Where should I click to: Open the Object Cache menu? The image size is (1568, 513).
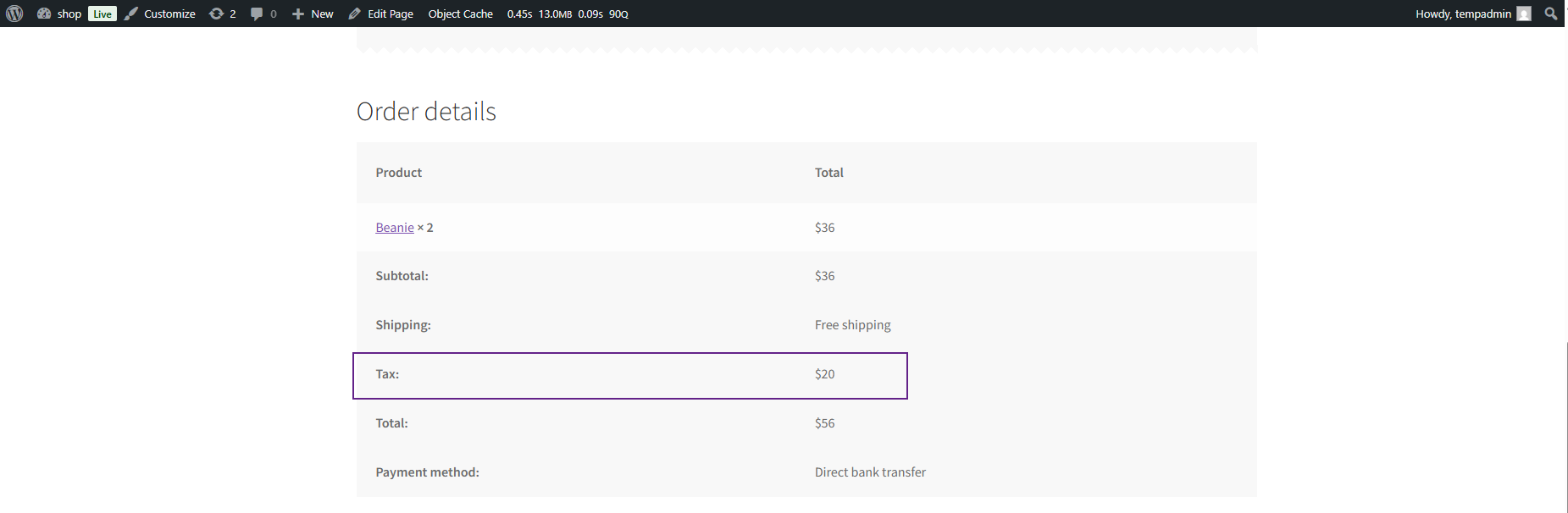tap(460, 14)
